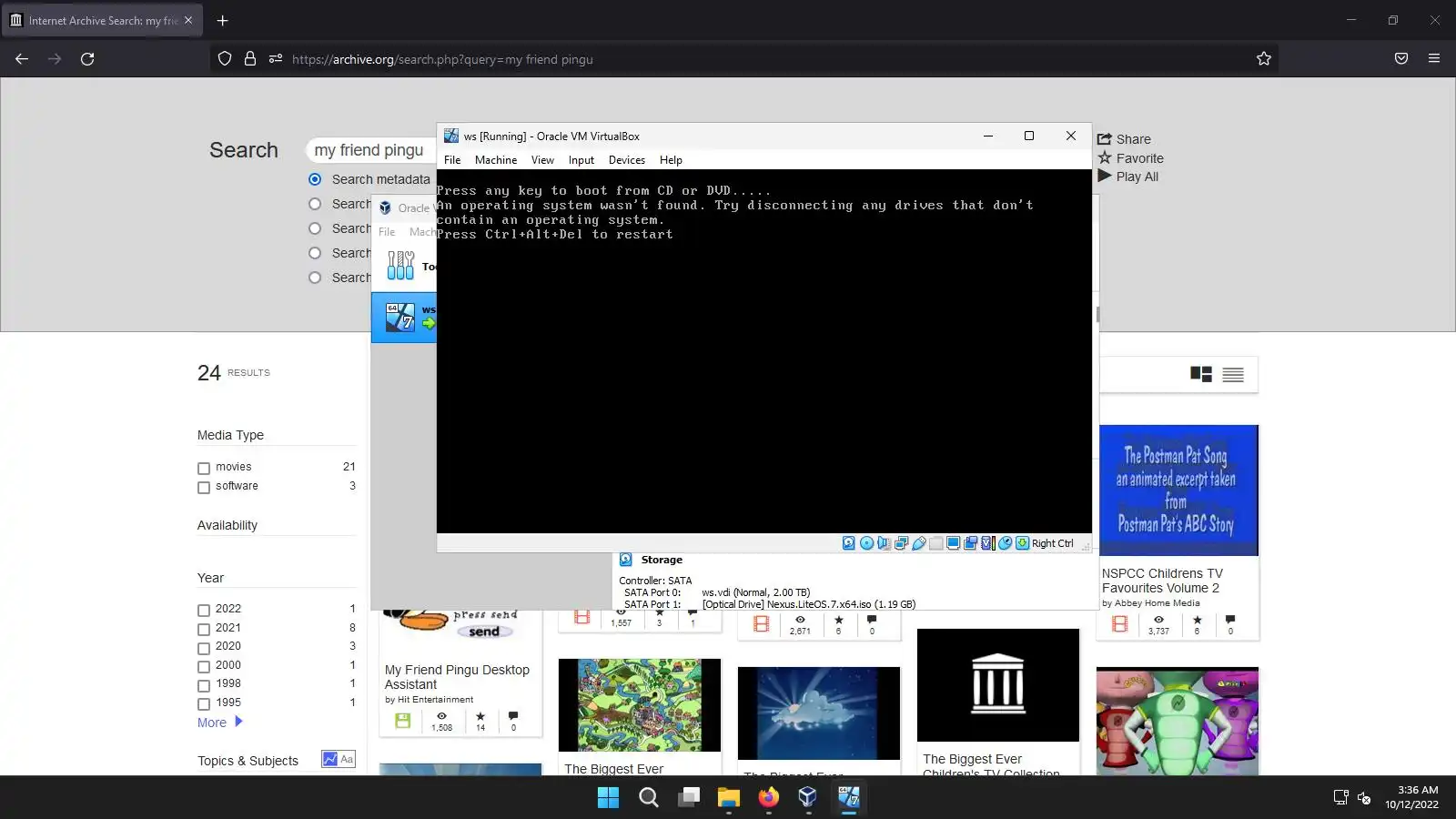This screenshot has height=819, width=1456.
Task: Click the padlock site security icon
Action: pos(250,59)
